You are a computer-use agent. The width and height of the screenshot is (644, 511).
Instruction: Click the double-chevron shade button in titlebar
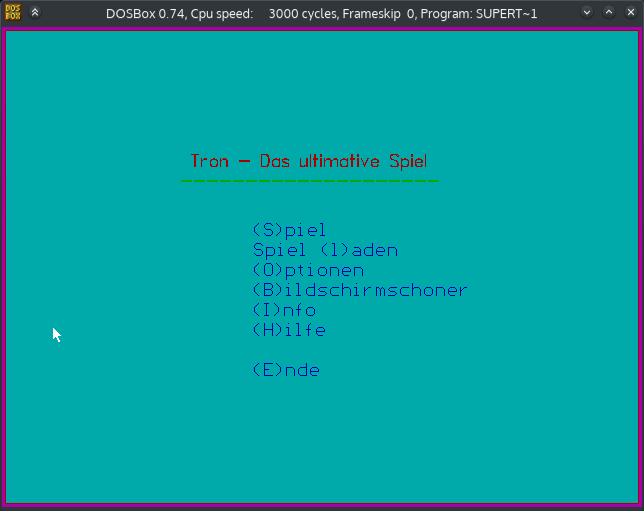coord(35,13)
